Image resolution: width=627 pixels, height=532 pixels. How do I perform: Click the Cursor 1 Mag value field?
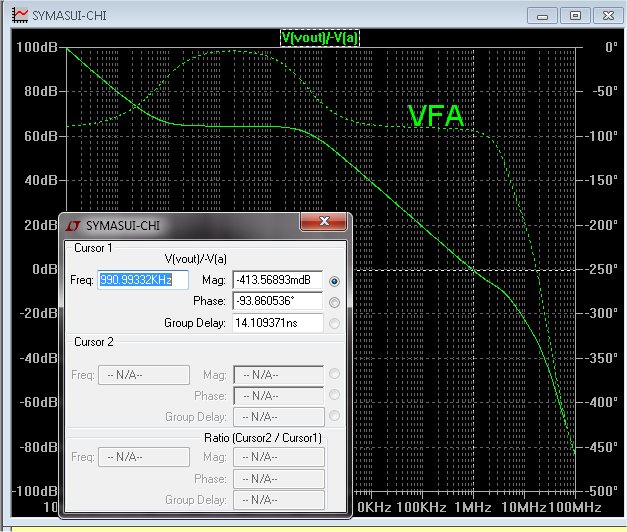tap(278, 280)
